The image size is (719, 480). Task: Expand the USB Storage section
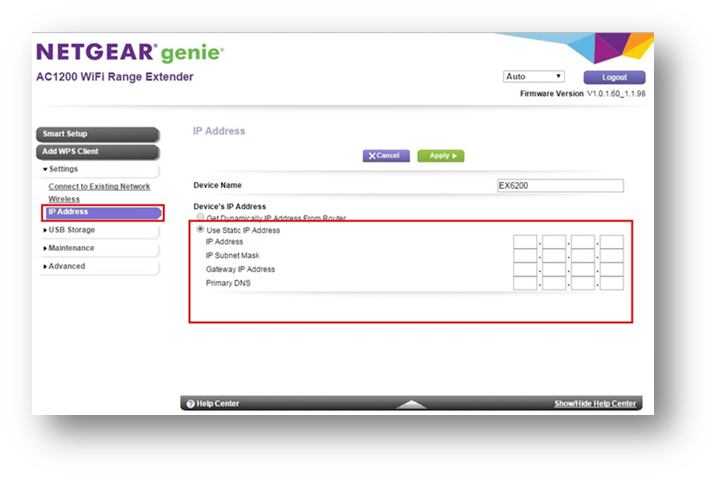click(100, 230)
